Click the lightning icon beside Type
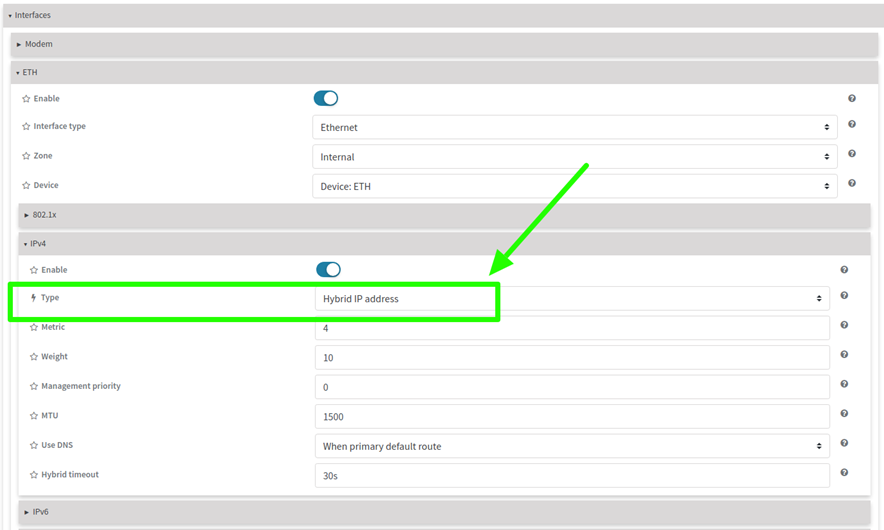Viewport: 884px width, 530px height. point(33,298)
